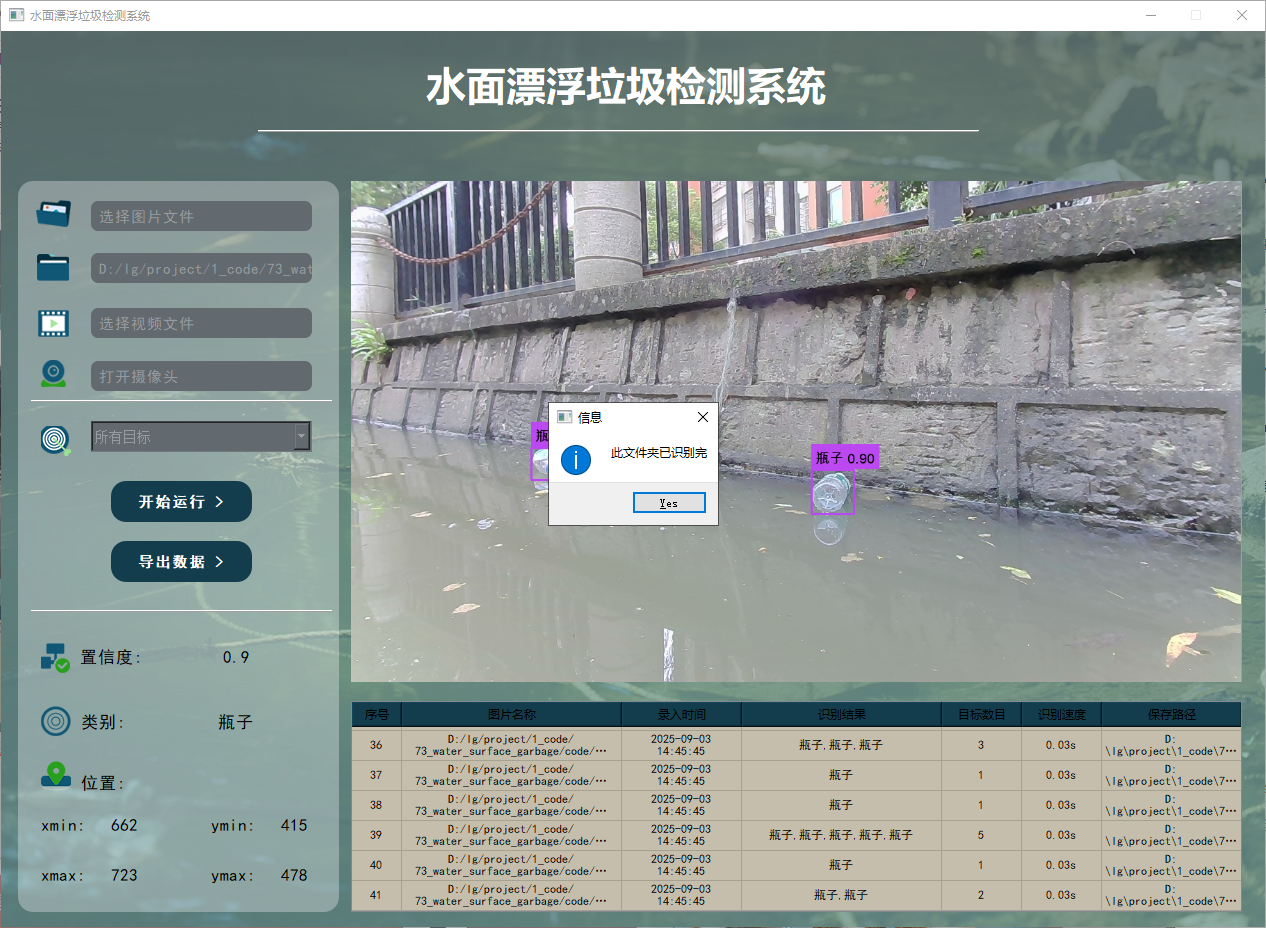Click the 识别结果 column header
The width and height of the screenshot is (1266, 928).
[x=841, y=715]
